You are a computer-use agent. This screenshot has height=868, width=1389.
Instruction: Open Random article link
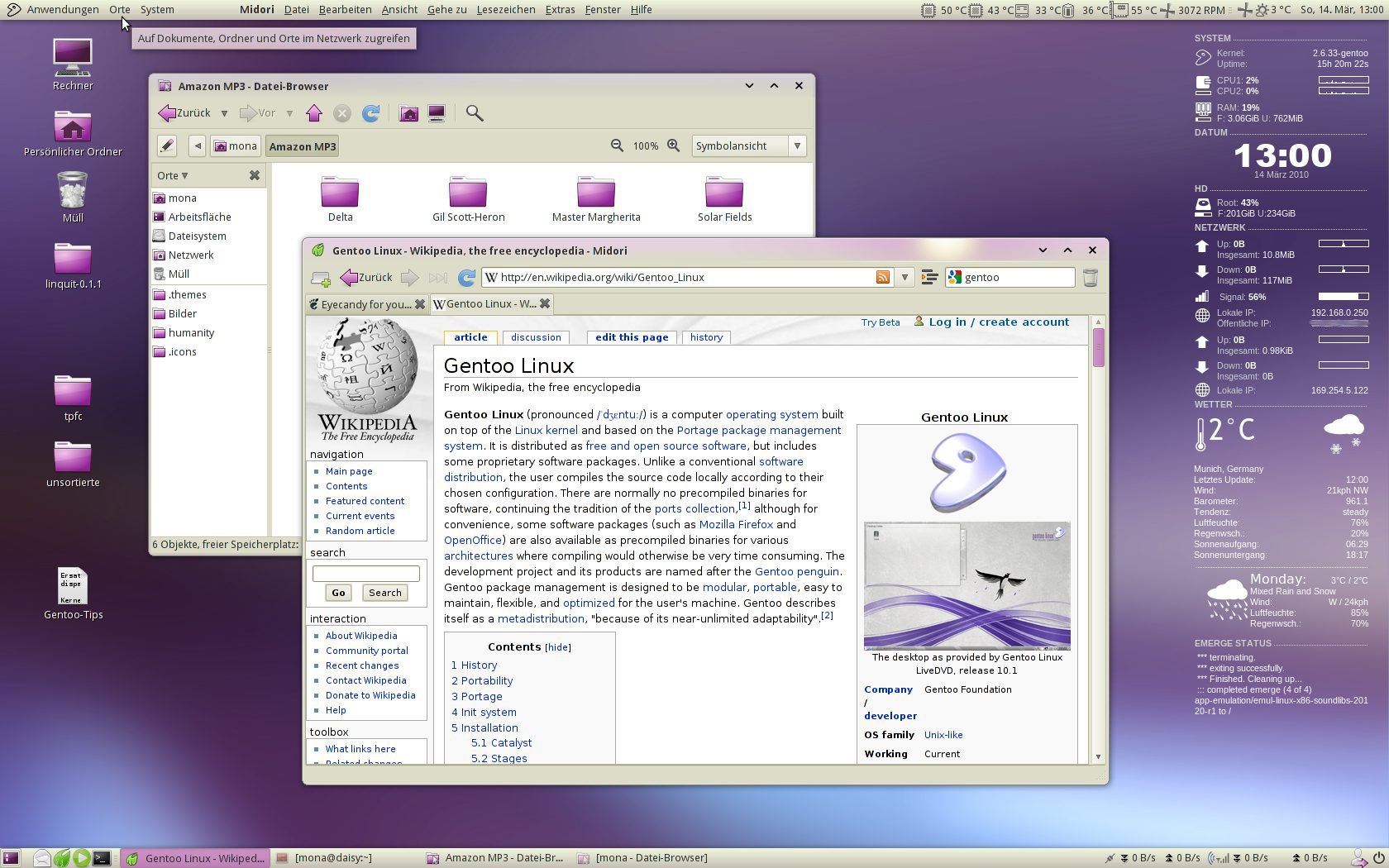click(360, 531)
